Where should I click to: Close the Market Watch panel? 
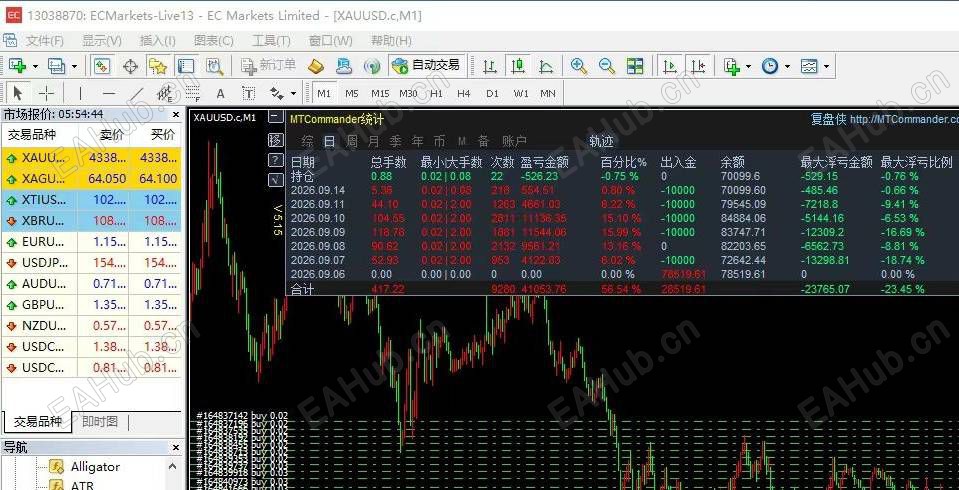point(176,114)
